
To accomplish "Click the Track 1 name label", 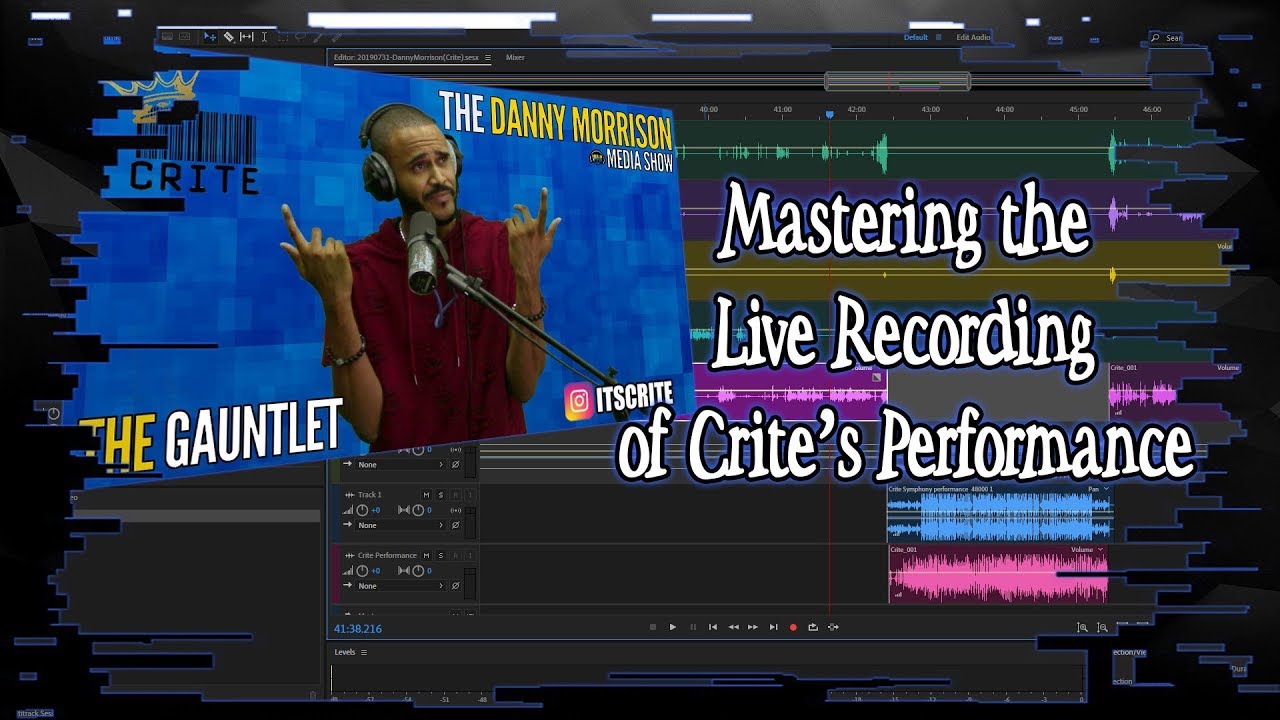I will point(370,495).
